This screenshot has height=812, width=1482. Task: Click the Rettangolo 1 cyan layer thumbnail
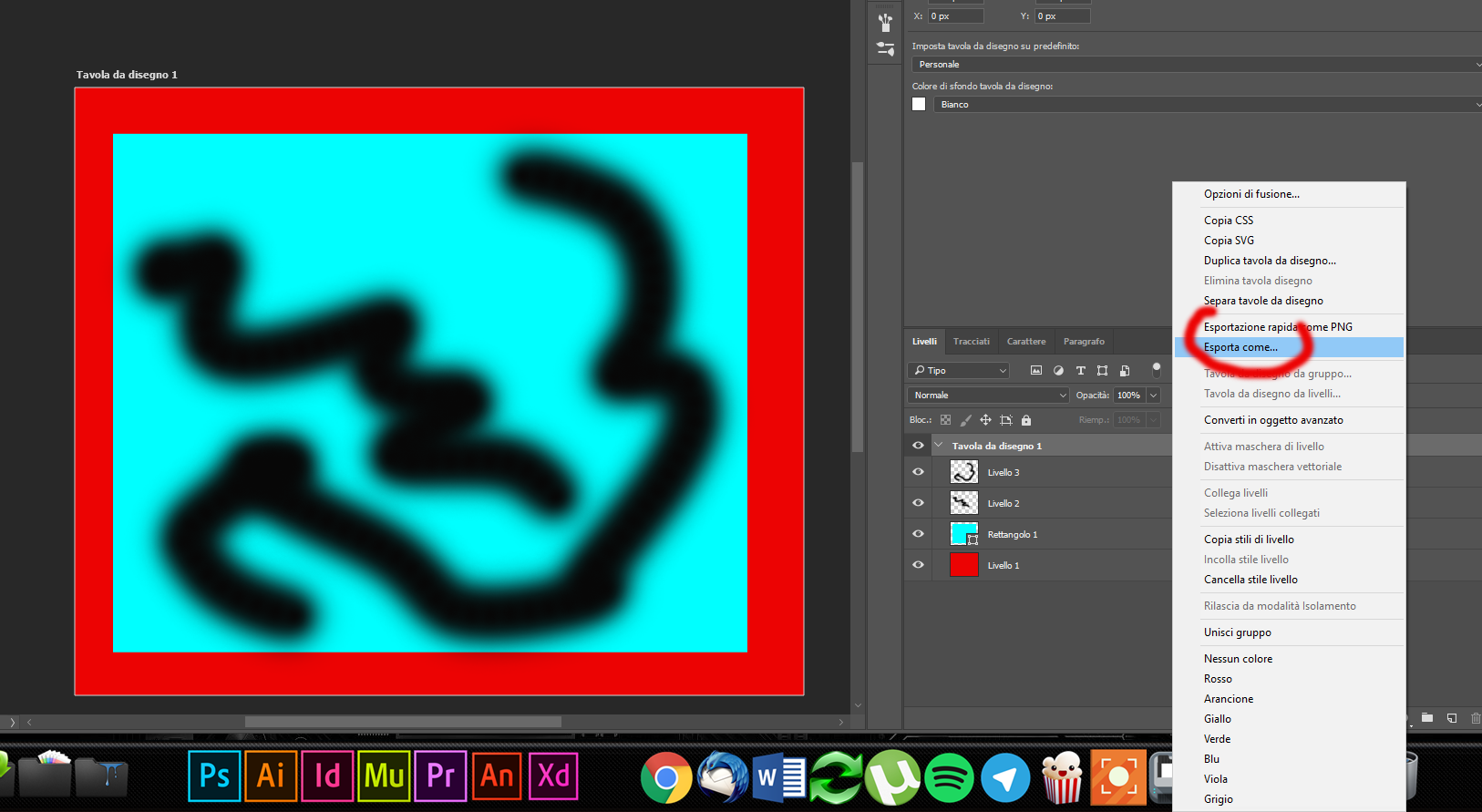[964, 534]
